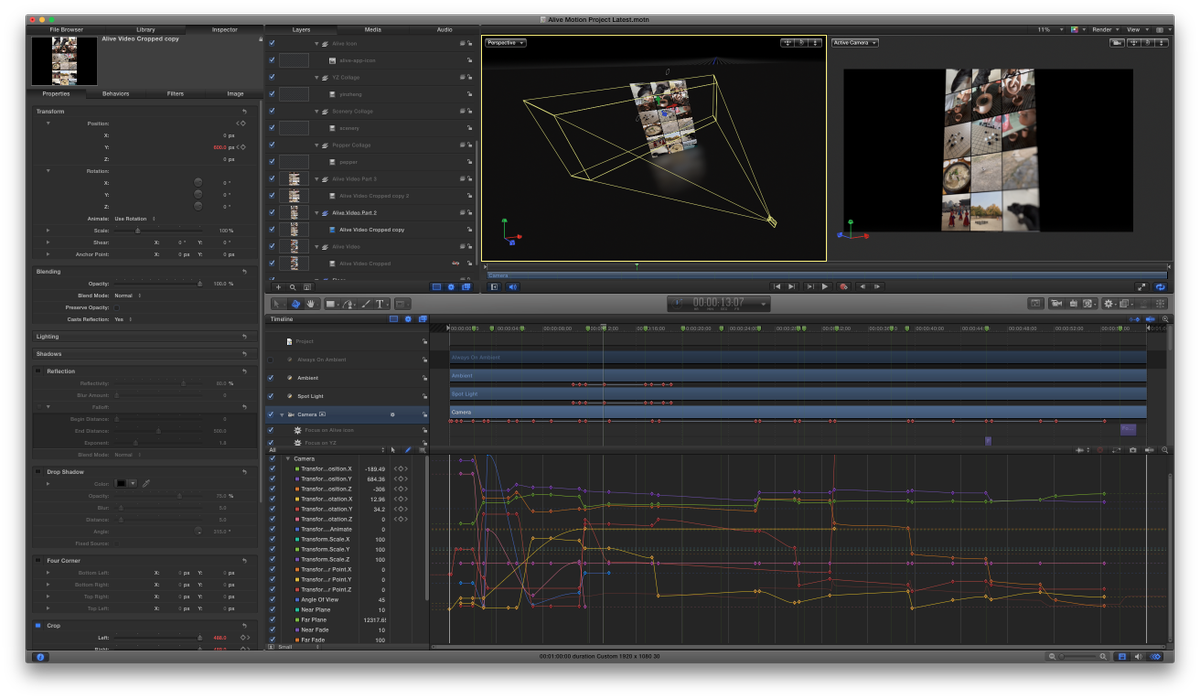Toggle the Record animation button
Screen dimensions: 1200x699
(844, 287)
